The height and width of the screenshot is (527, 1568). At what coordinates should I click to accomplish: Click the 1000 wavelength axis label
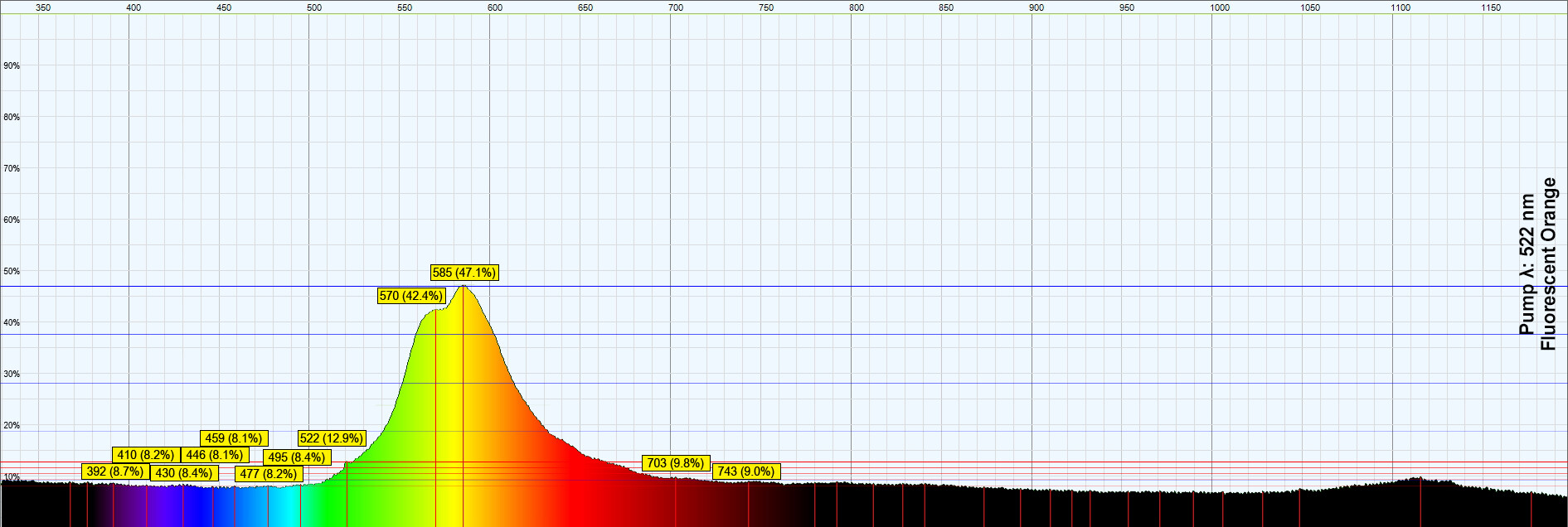[1220, 7]
